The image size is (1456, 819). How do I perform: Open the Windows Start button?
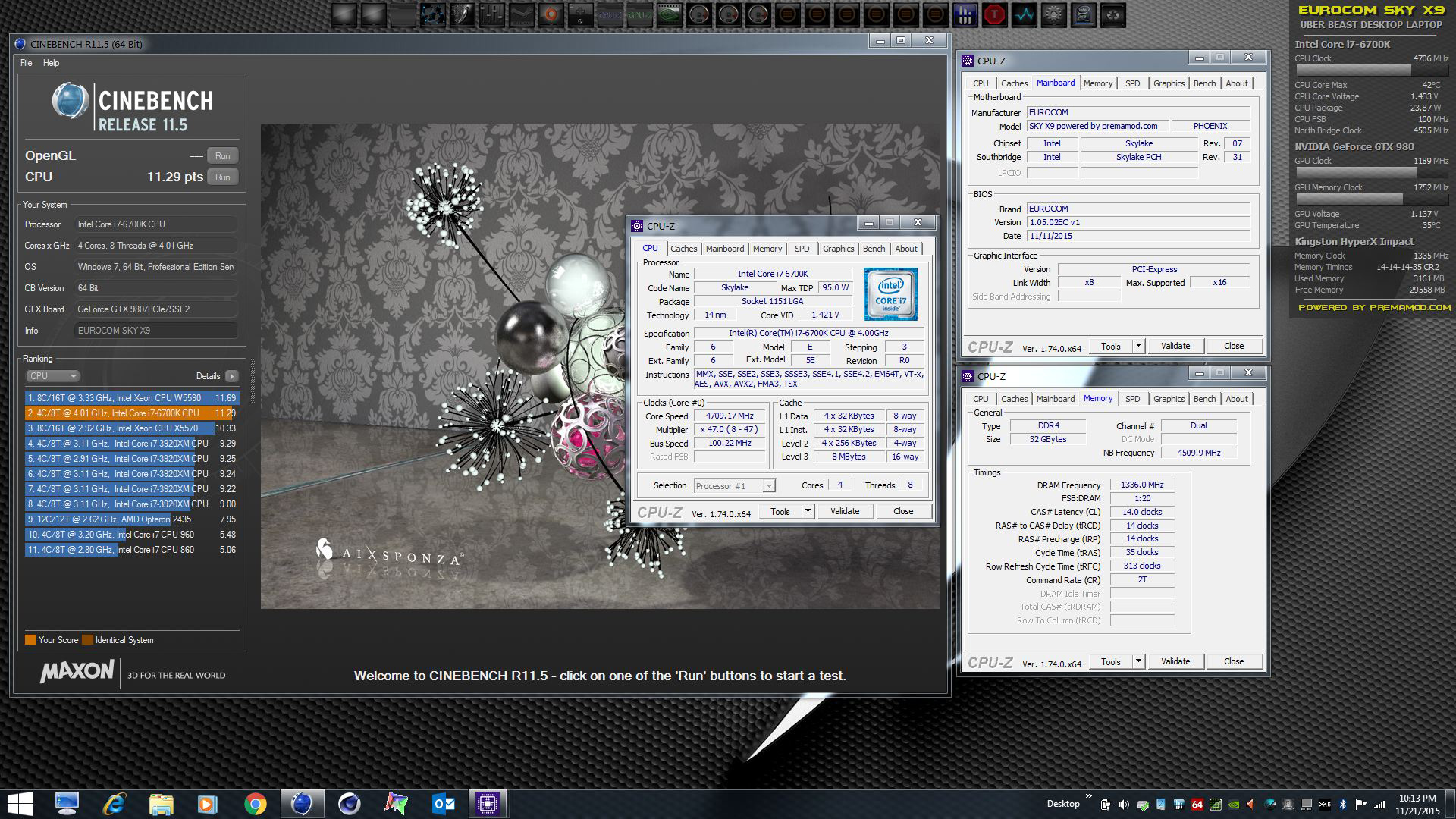pos(20,804)
